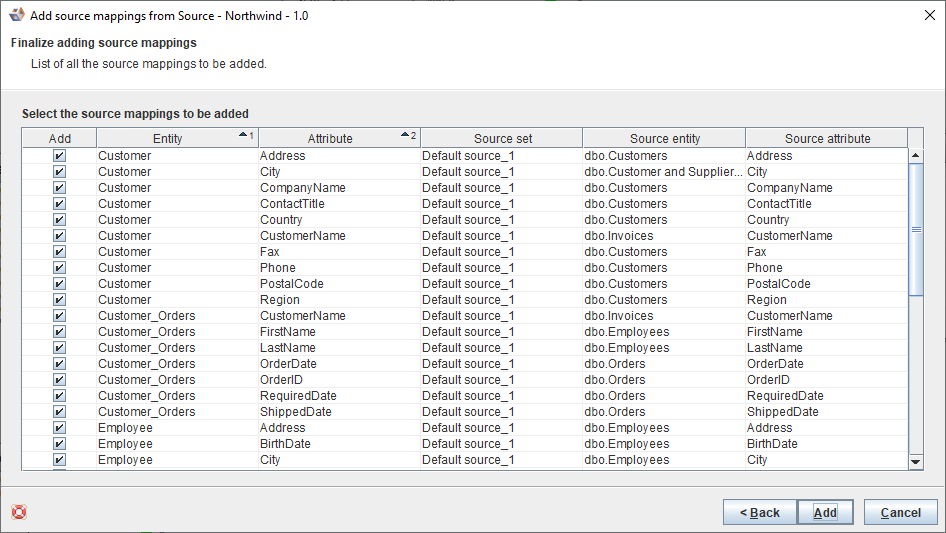Disable the Employee BirthDate mapping checkbox

tap(59, 444)
